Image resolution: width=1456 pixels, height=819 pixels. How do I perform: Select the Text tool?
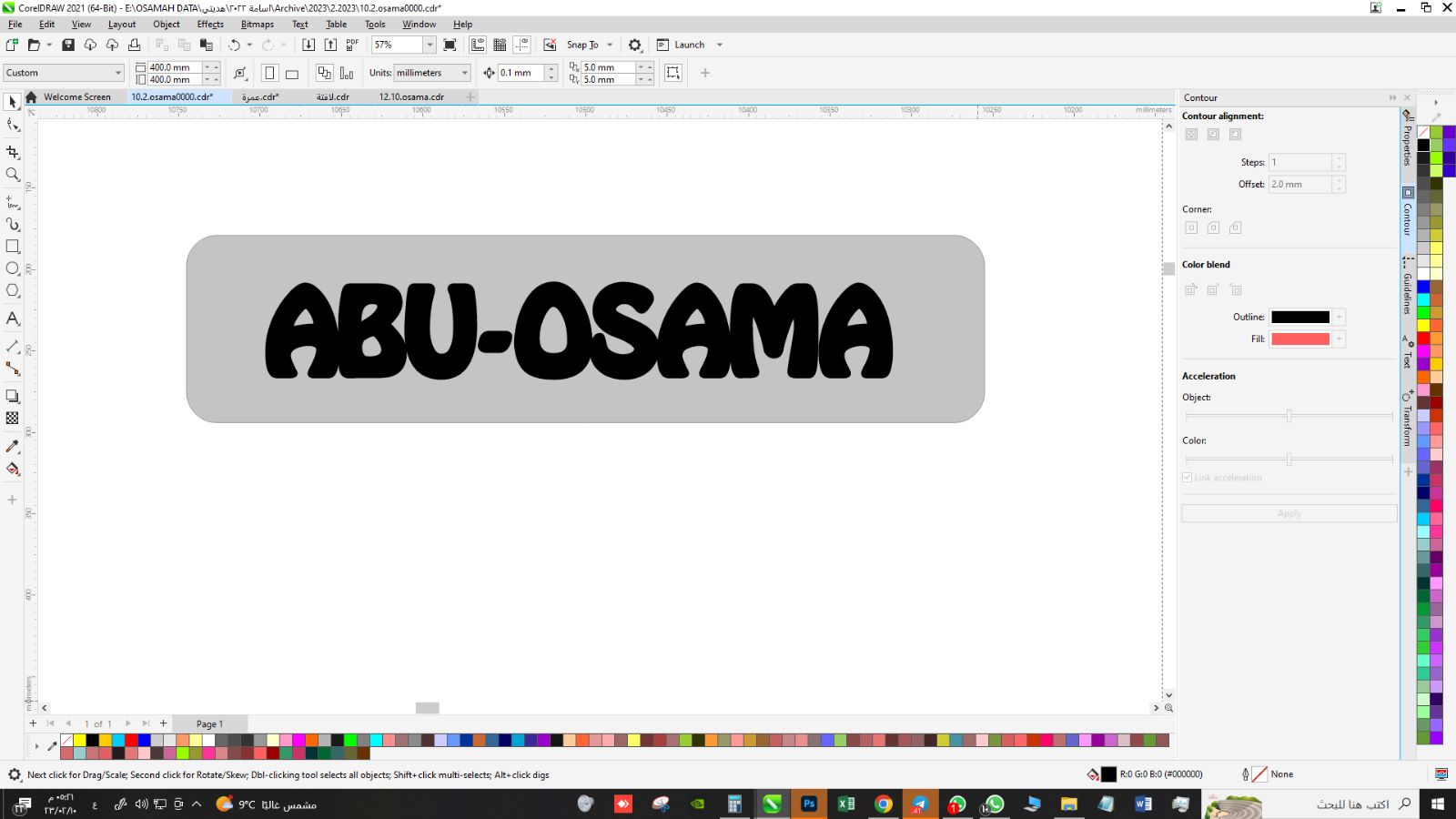point(13,318)
